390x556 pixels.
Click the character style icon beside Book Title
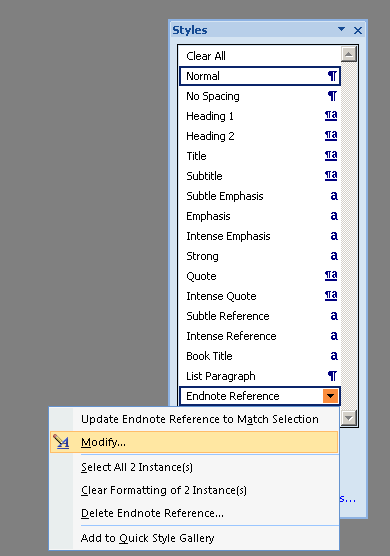tap(334, 356)
